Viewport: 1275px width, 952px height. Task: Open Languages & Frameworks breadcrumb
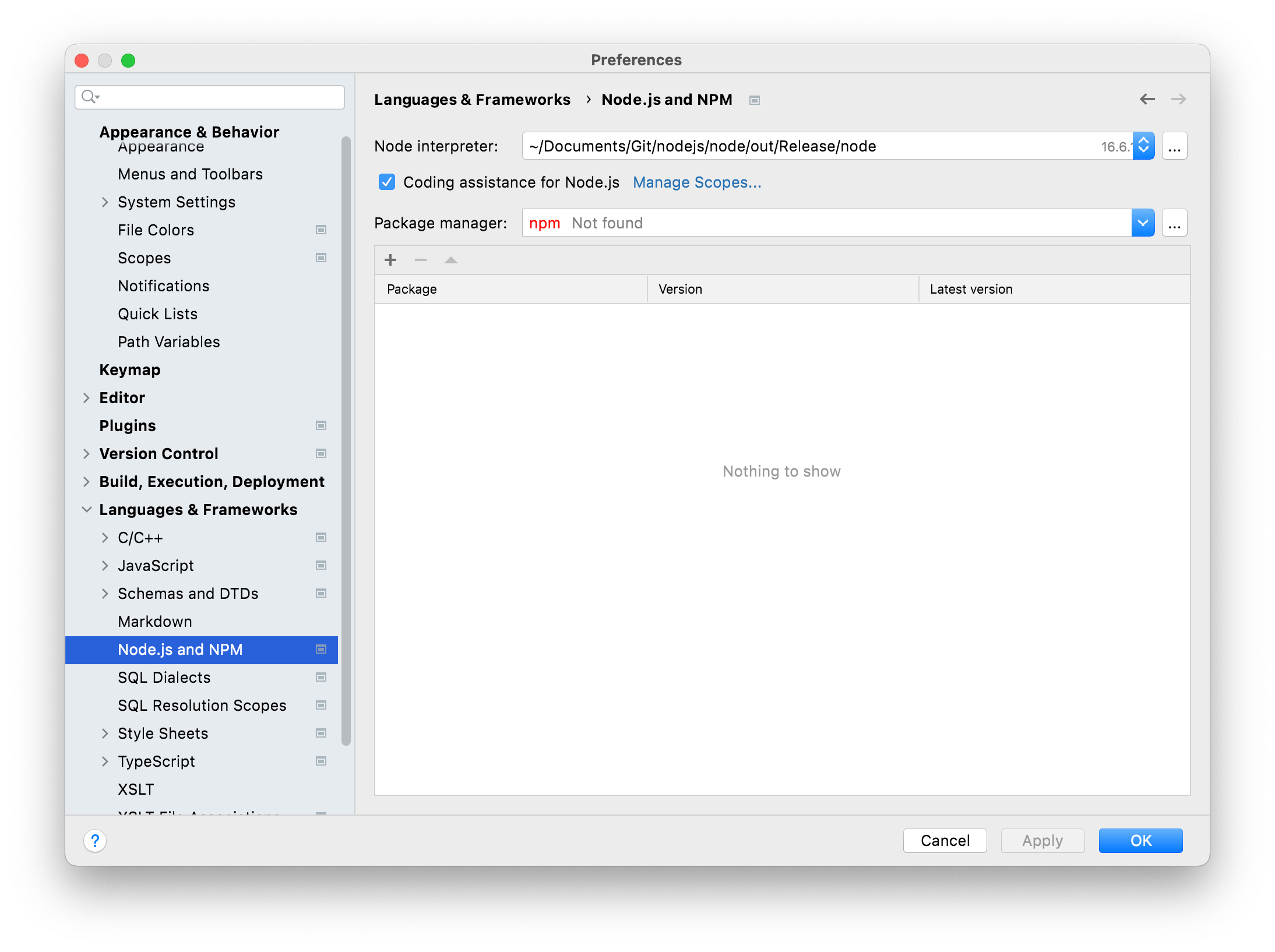click(473, 99)
